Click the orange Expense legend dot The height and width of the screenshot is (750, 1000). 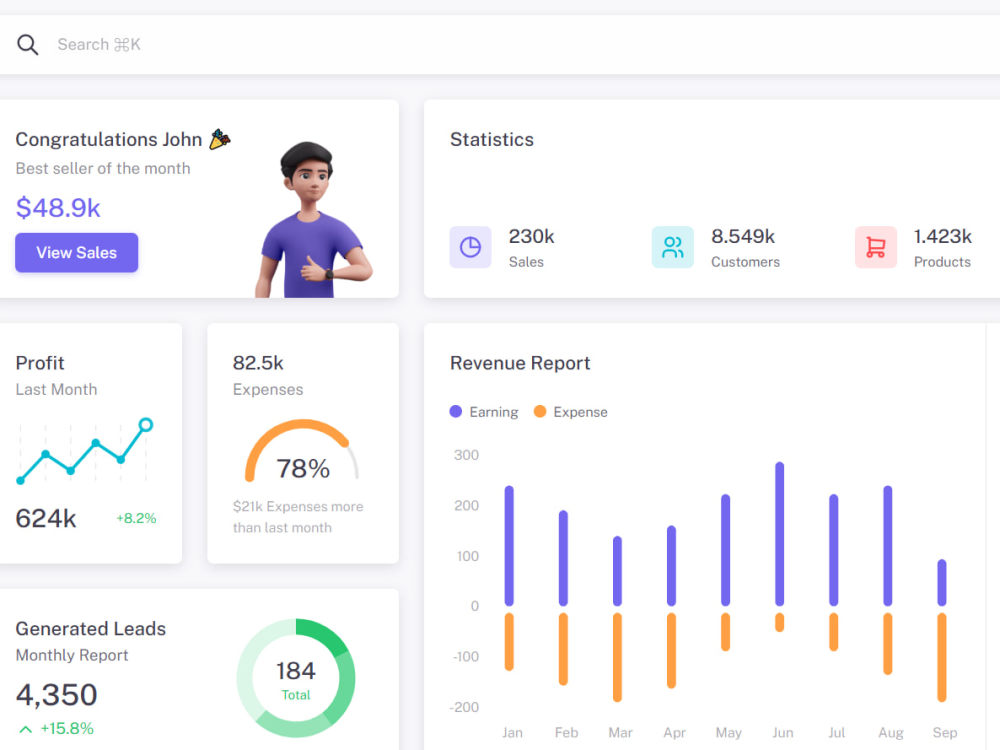point(540,411)
